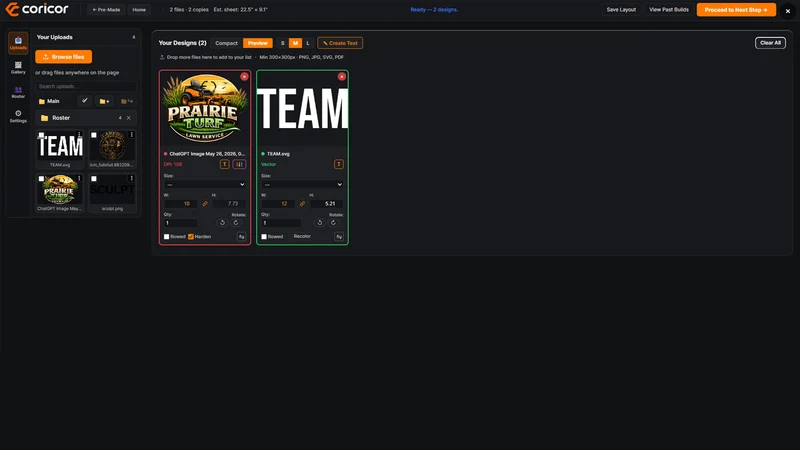Click the Coricor logo
Image resolution: width=800 pixels, height=450 pixels.
coord(37,9)
